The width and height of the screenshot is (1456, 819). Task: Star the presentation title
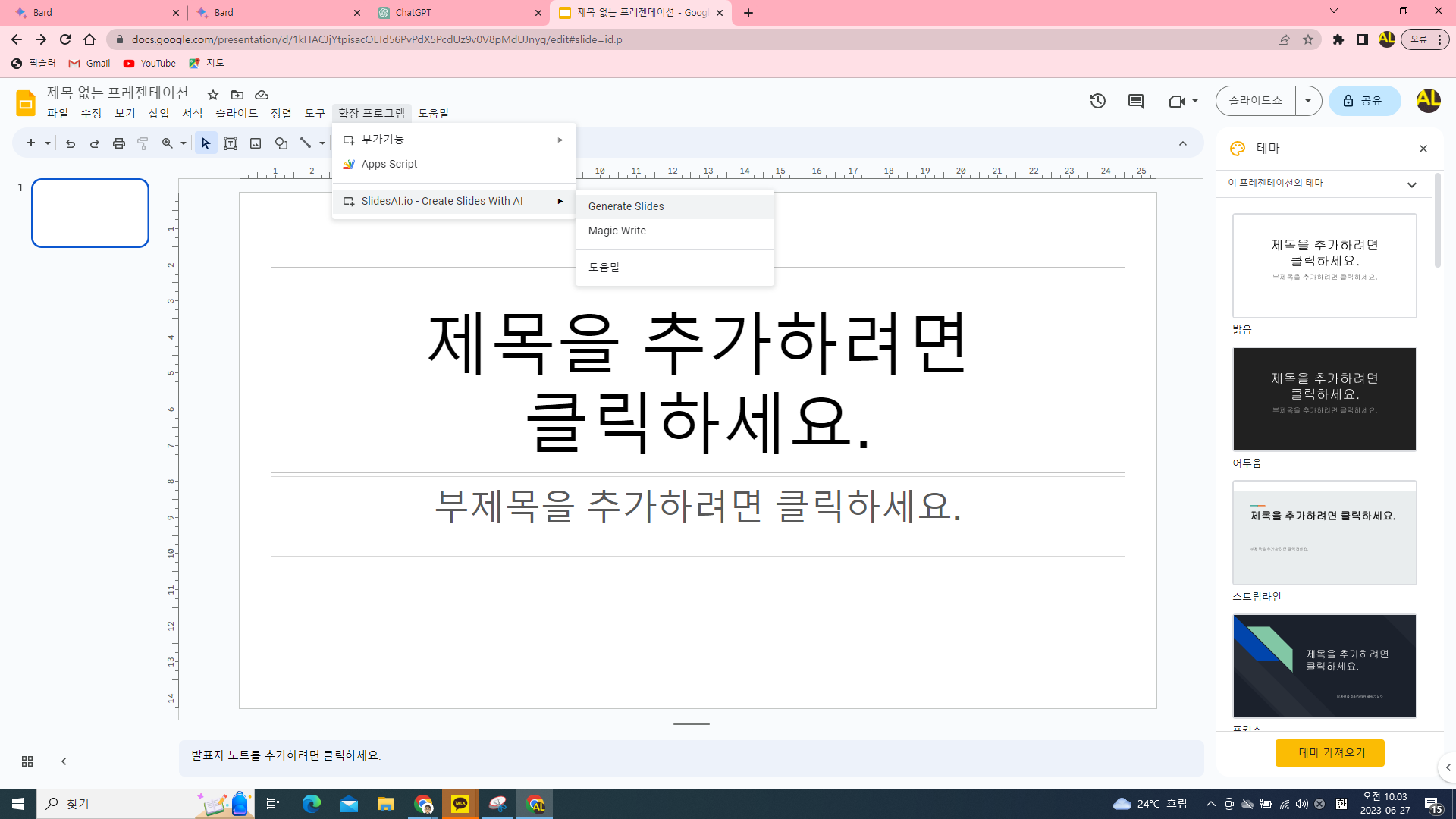pos(213,95)
